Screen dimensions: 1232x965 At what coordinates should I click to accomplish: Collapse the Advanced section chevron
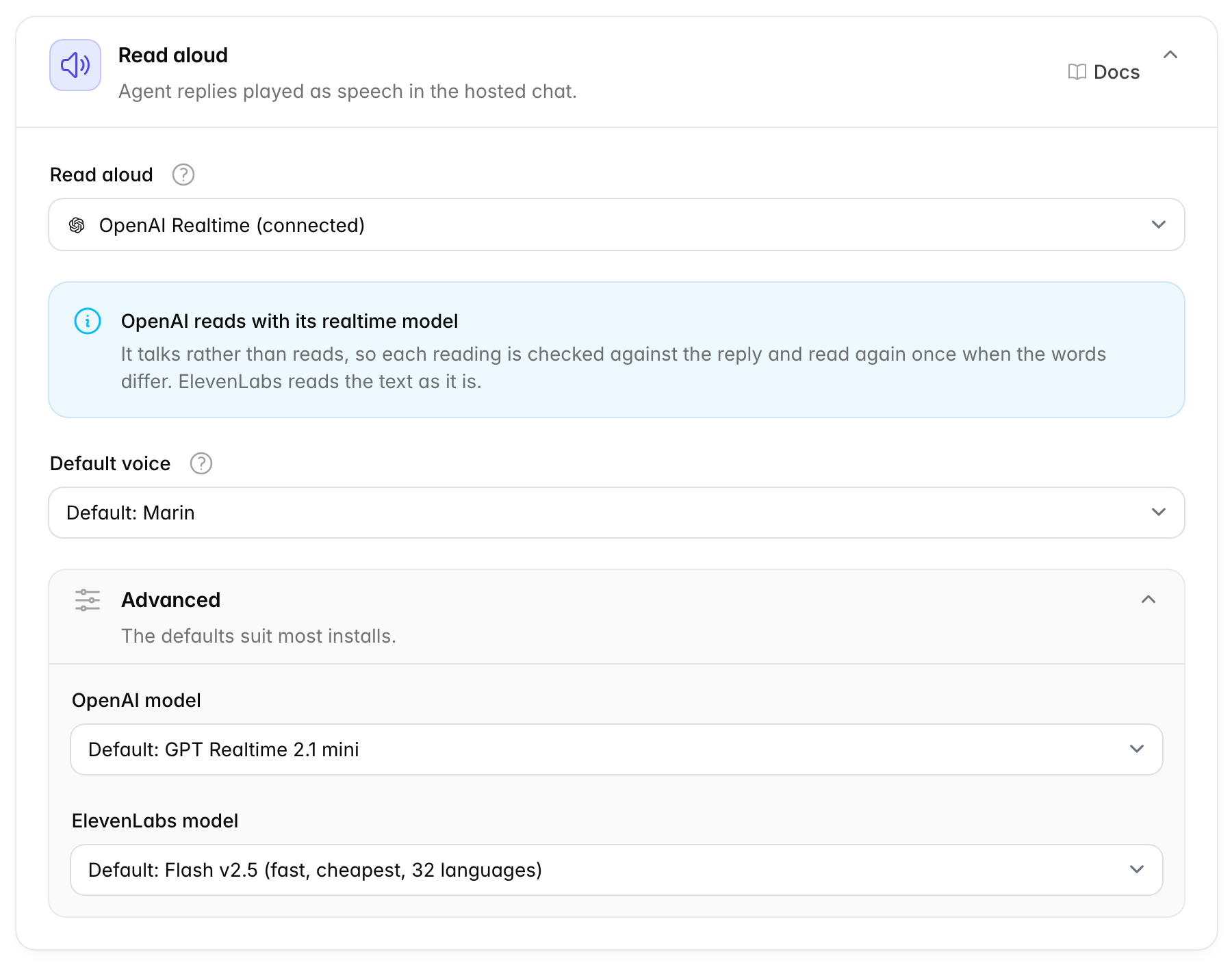(1148, 600)
